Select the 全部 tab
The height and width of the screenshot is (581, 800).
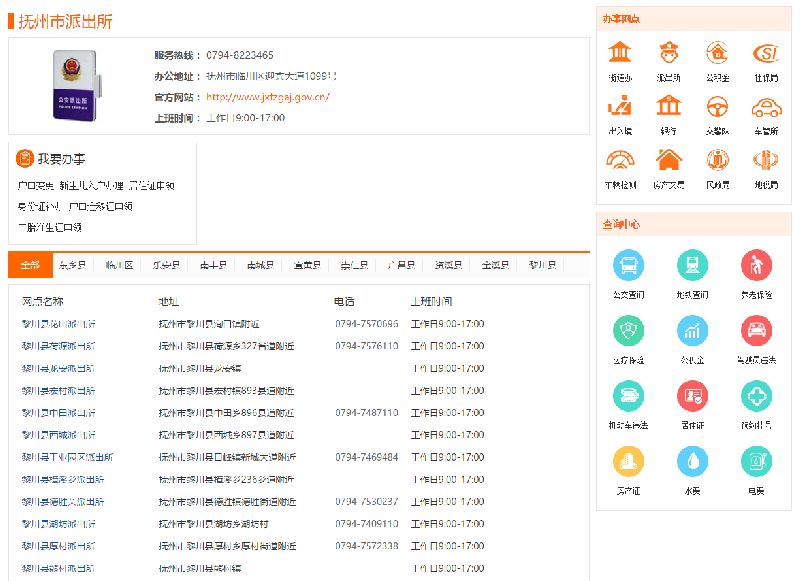click(30, 266)
